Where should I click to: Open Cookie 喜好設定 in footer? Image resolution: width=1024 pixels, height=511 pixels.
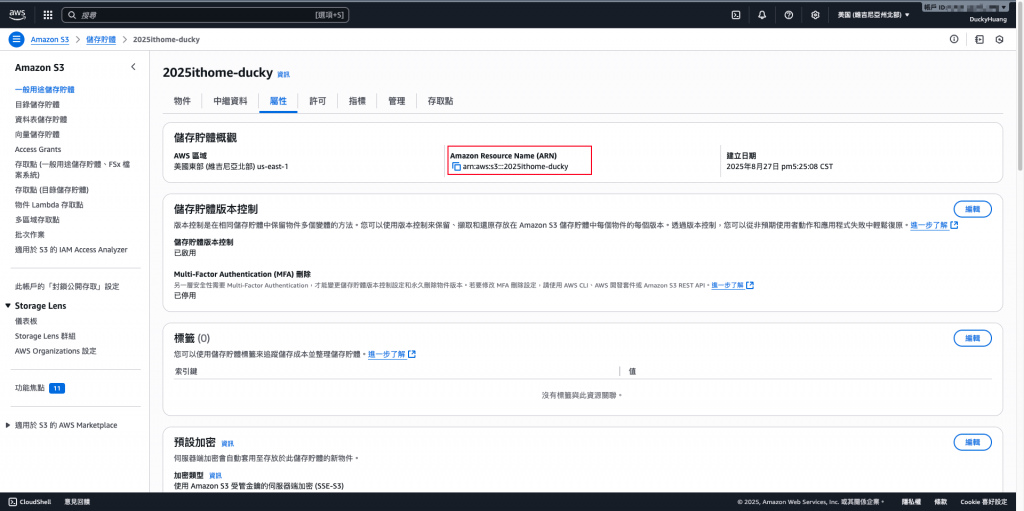point(984,502)
